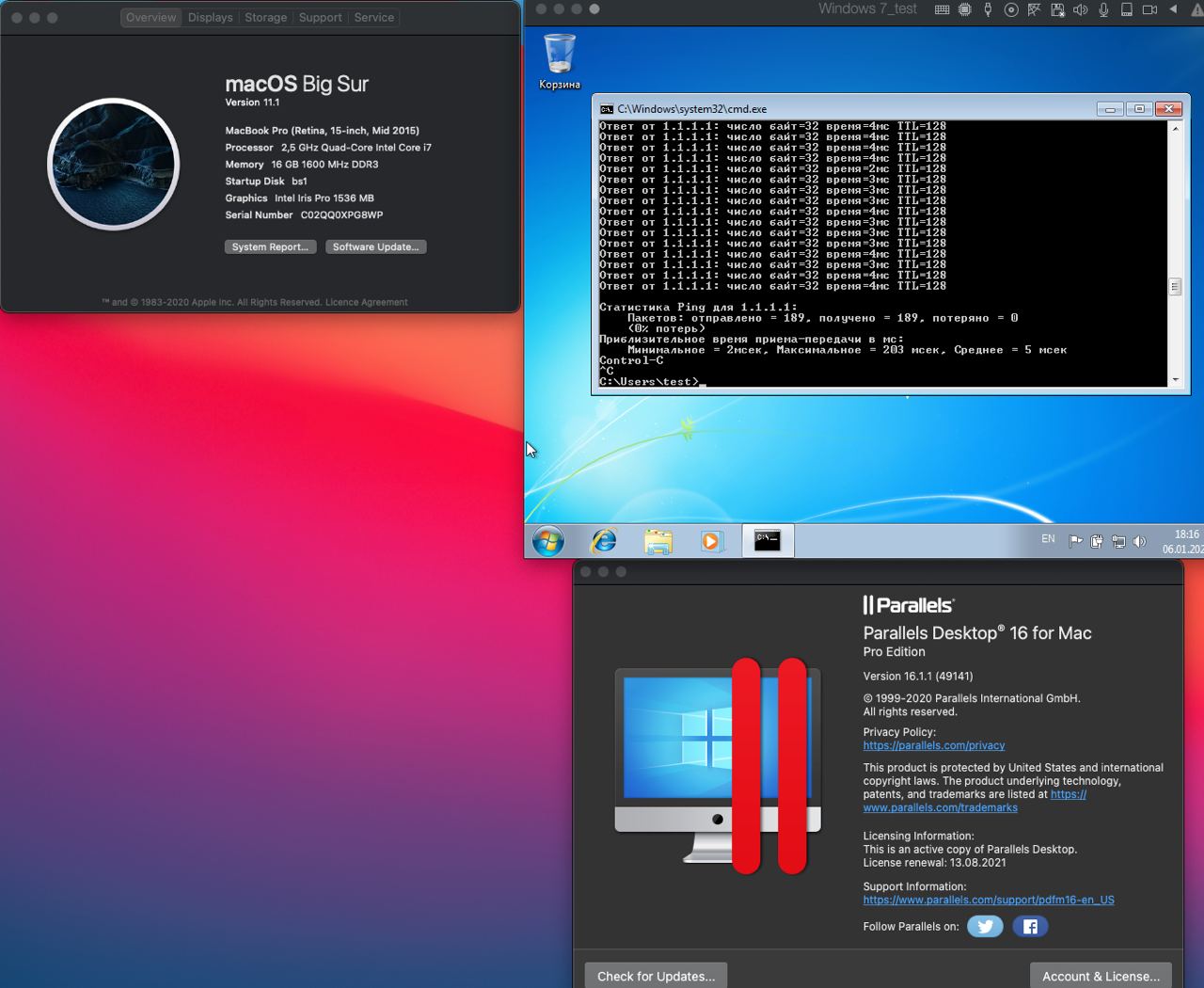Click the cmd scrollbar up arrow
1204x988 pixels.
pyautogui.click(x=1175, y=128)
